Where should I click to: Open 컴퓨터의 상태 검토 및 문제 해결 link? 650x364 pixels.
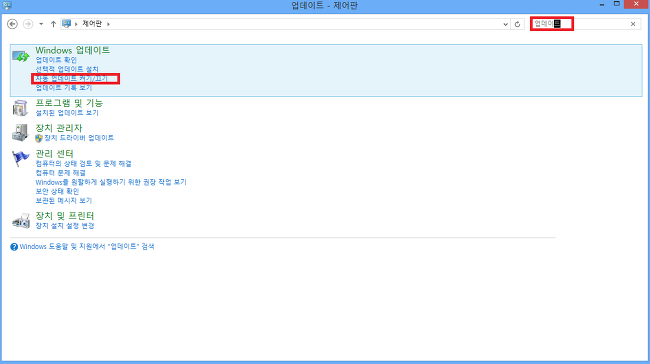pyautogui.click(x=83, y=164)
